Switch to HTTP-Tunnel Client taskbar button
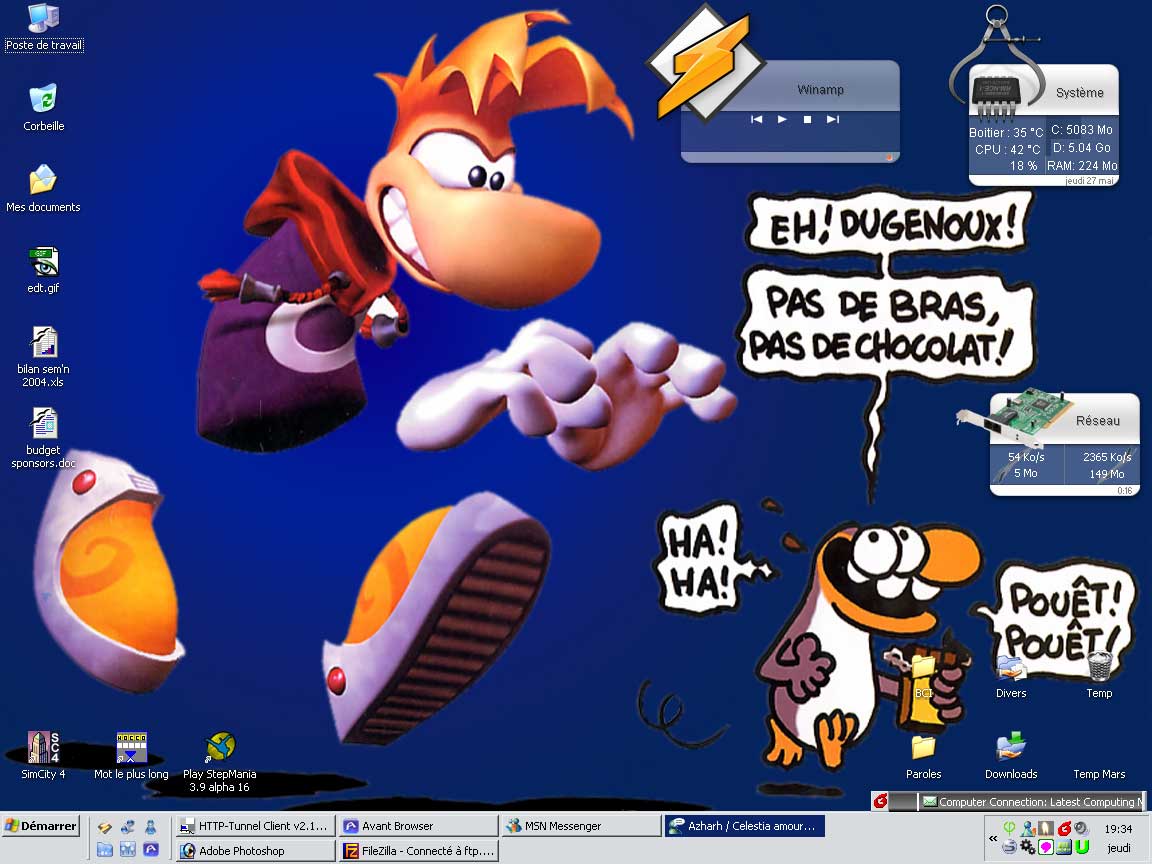This screenshot has width=1152, height=864. (256, 826)
